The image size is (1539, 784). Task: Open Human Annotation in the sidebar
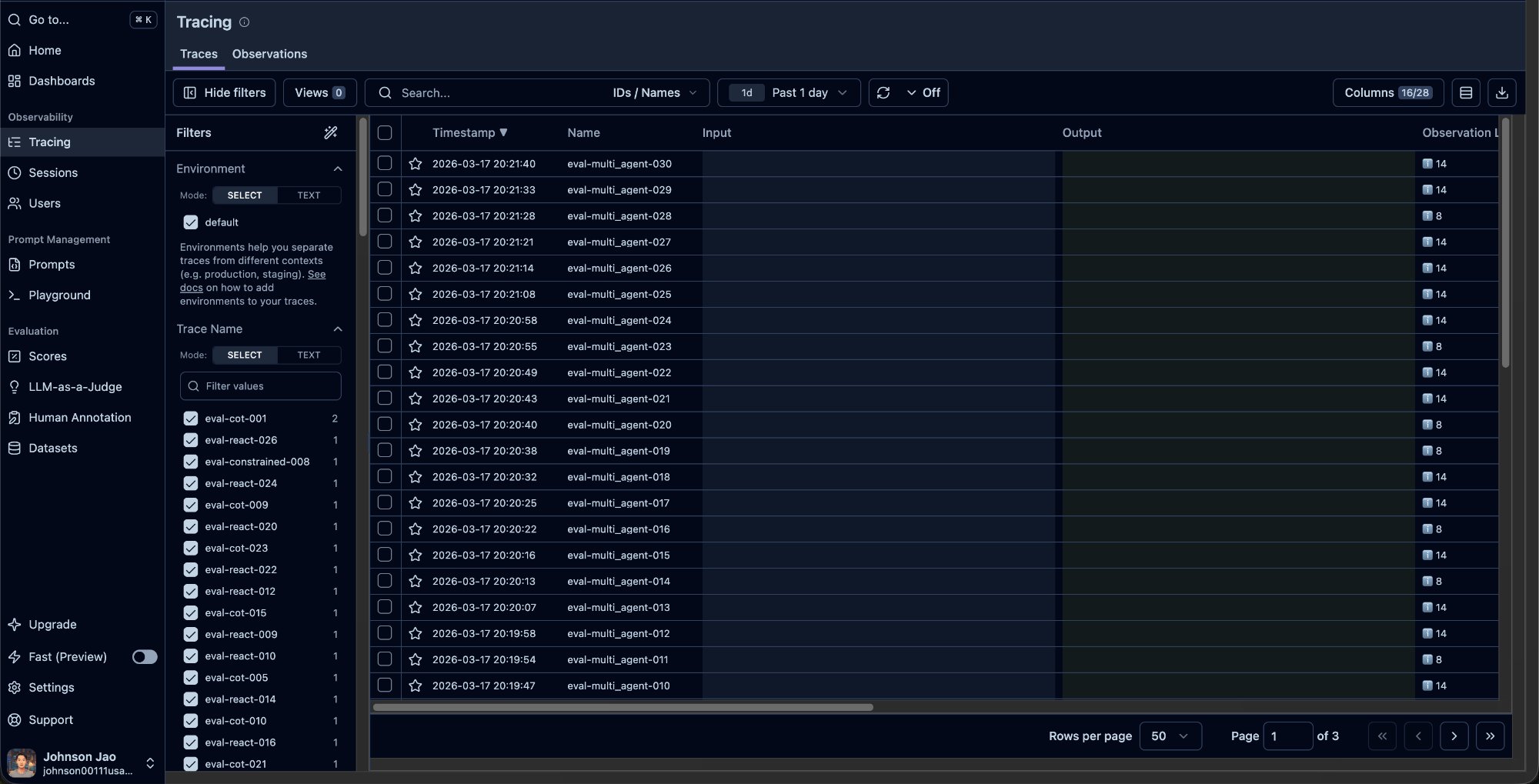tap(79, 418)
